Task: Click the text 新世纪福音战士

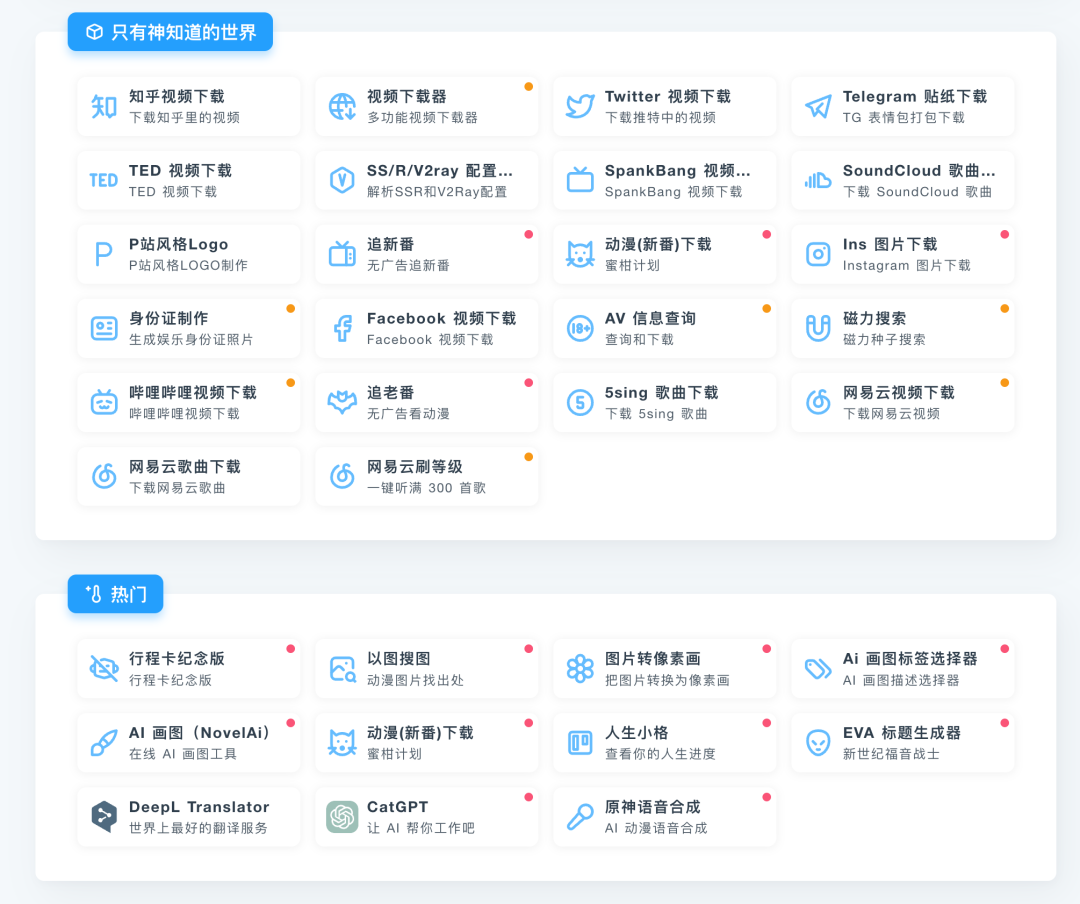Action: click(891, 754)
